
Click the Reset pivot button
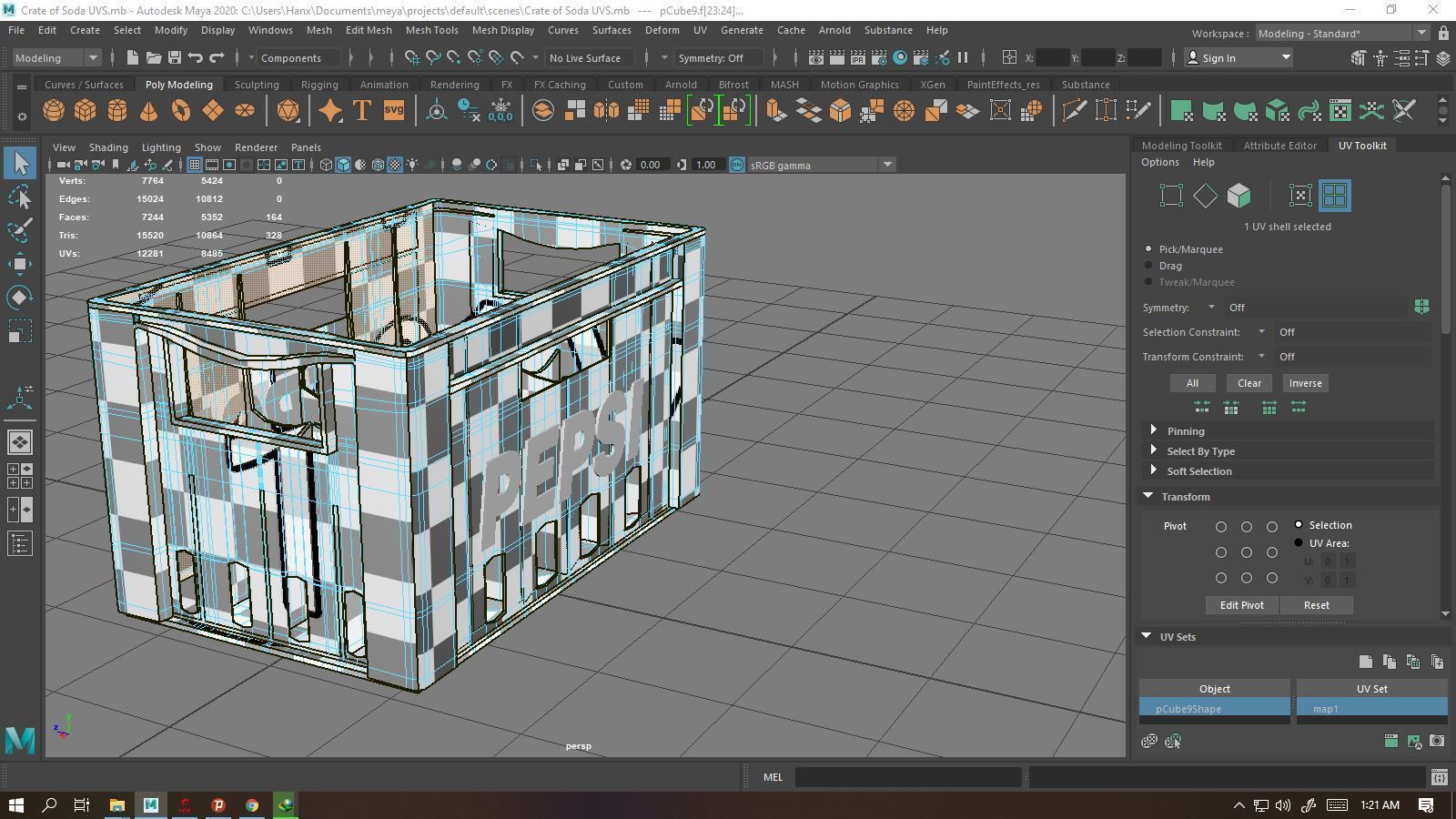(x=1316, y=605)
